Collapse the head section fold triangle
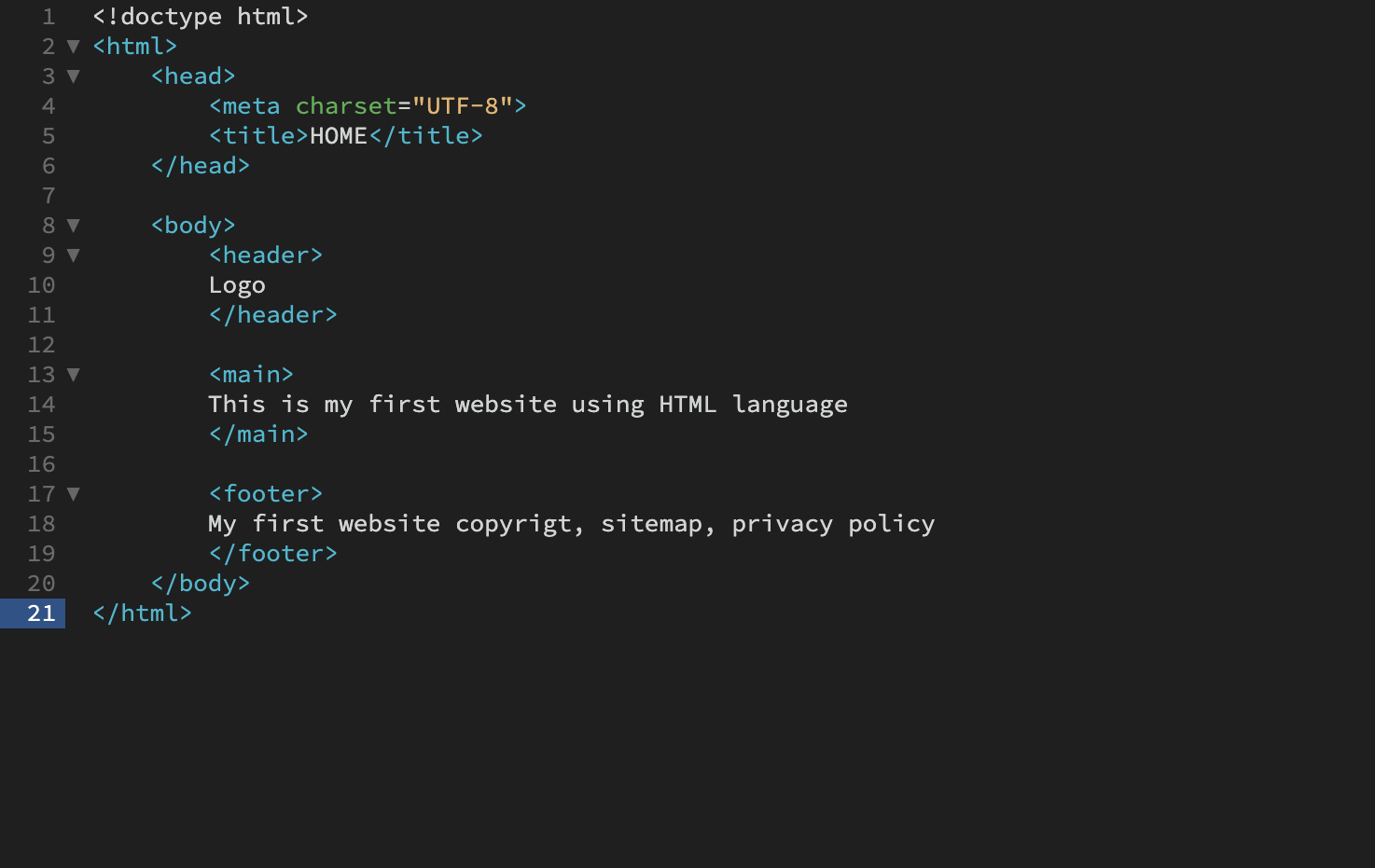1375x868 pixels. pyautogui.click(x=74, y=76)
